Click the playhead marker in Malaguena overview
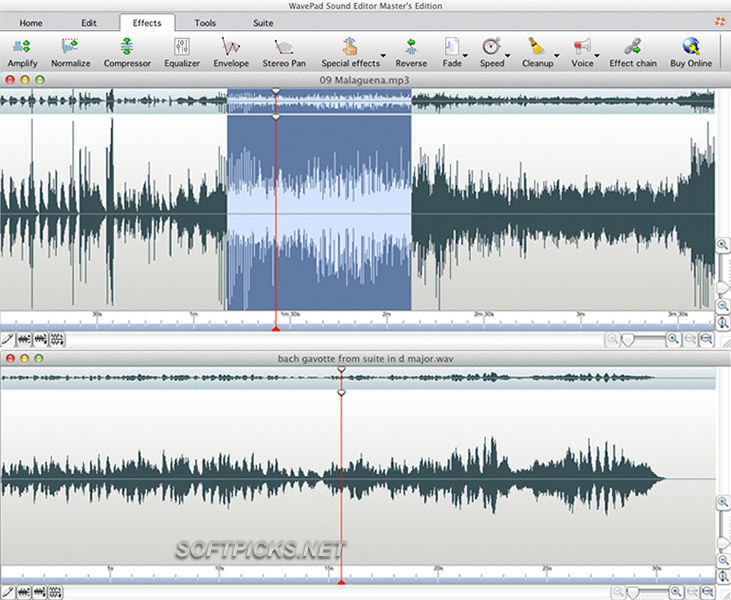 [x=276, y=91]
